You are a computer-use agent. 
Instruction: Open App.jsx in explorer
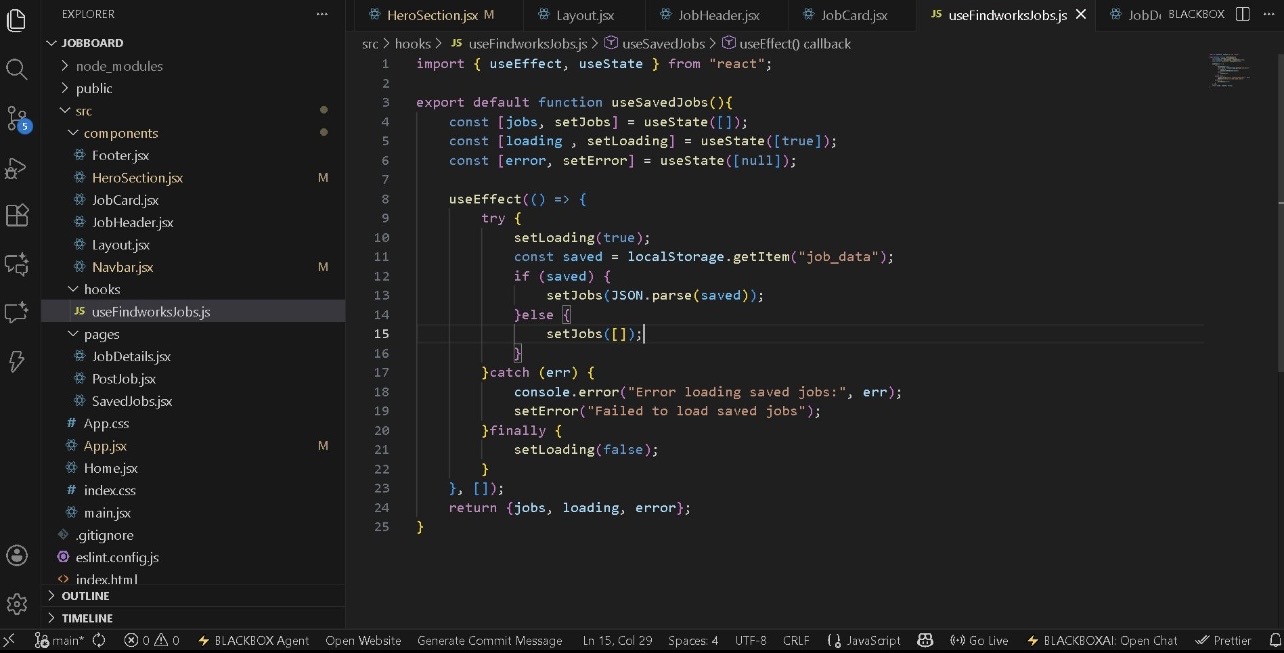[x=192, y=446]
